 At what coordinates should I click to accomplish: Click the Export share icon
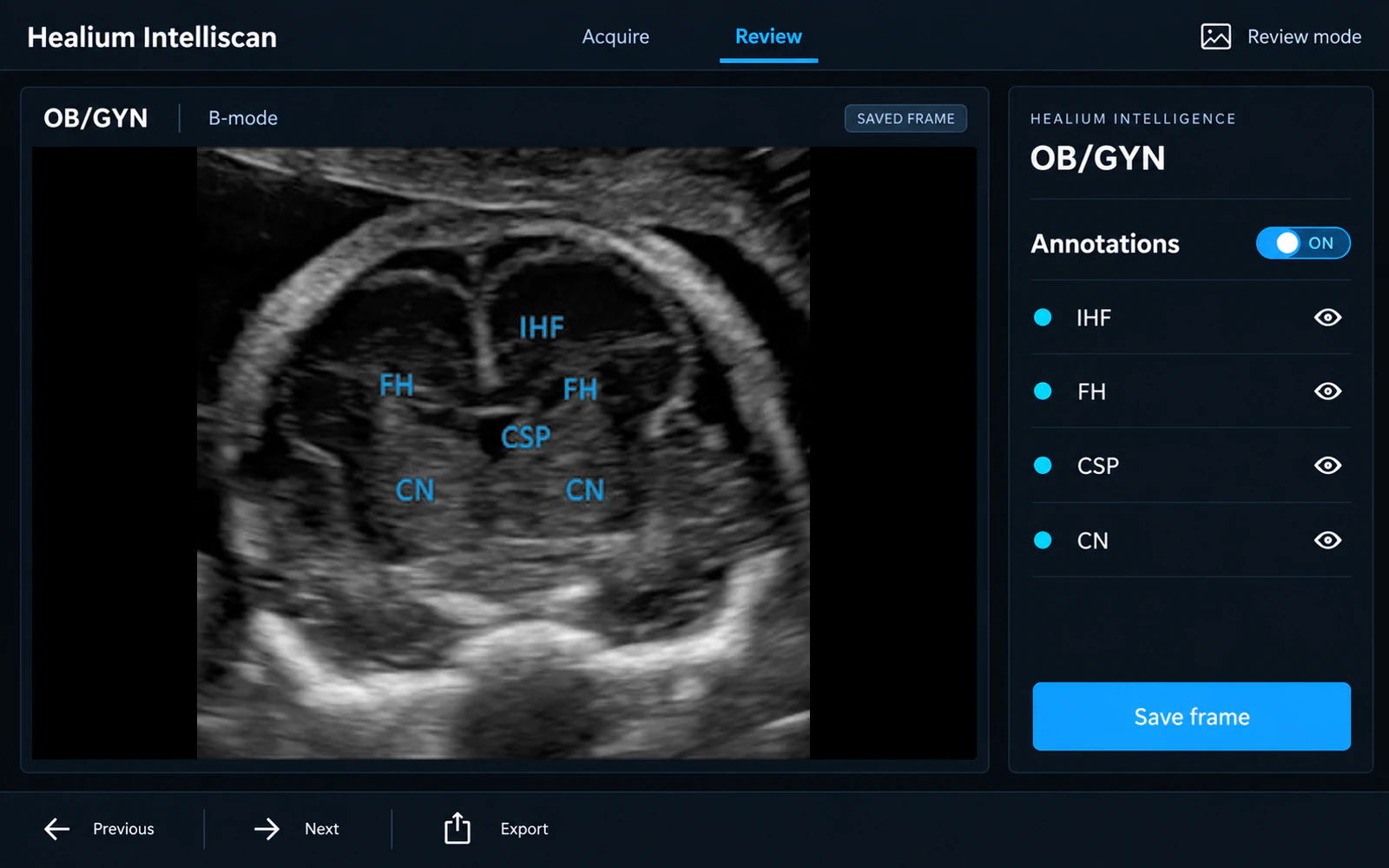coord(458,828)
